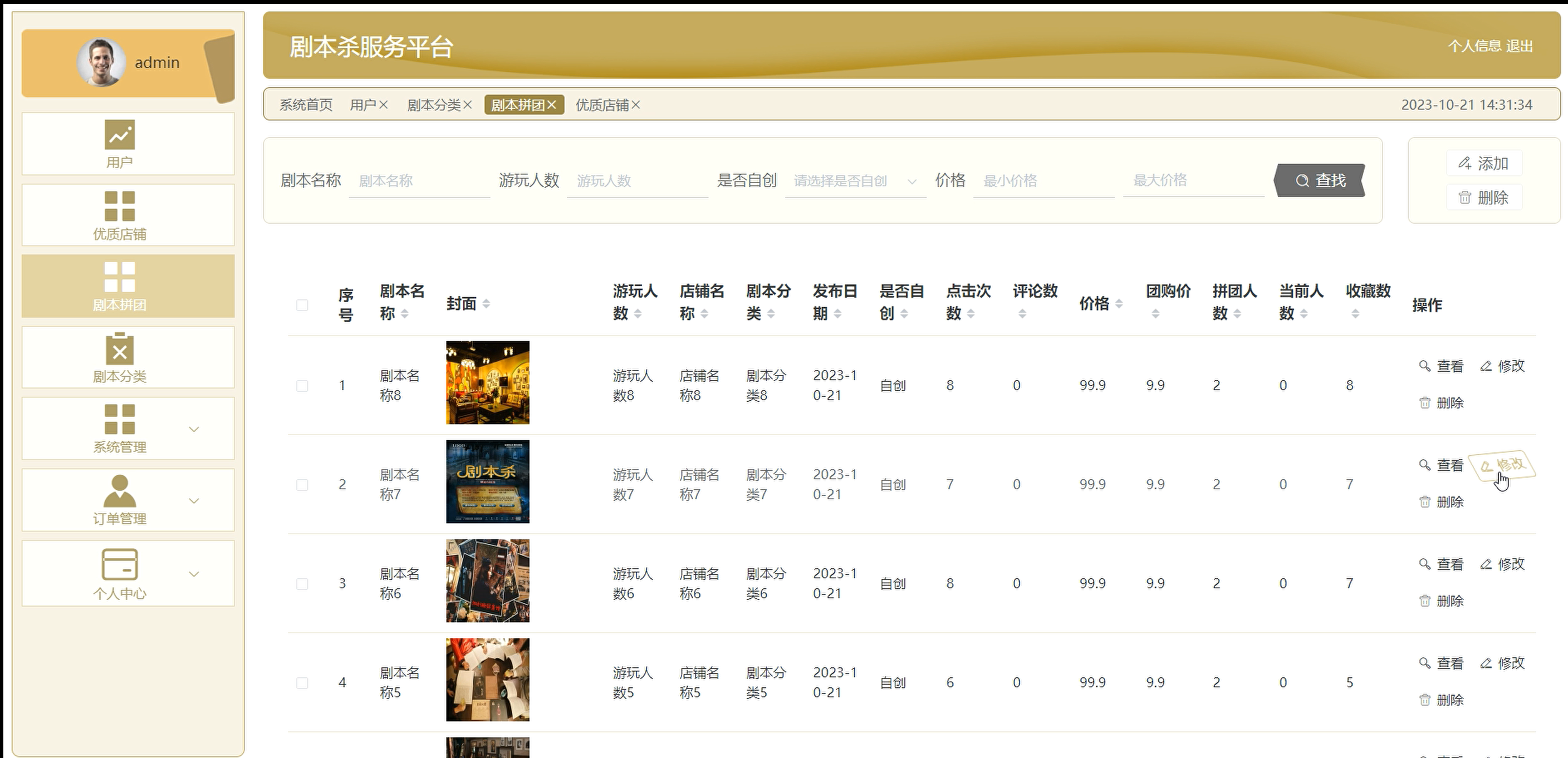The width and height of the screenshot is (1568, 758).
Task: Sort by 游玩人数 column
Action: 638,314
